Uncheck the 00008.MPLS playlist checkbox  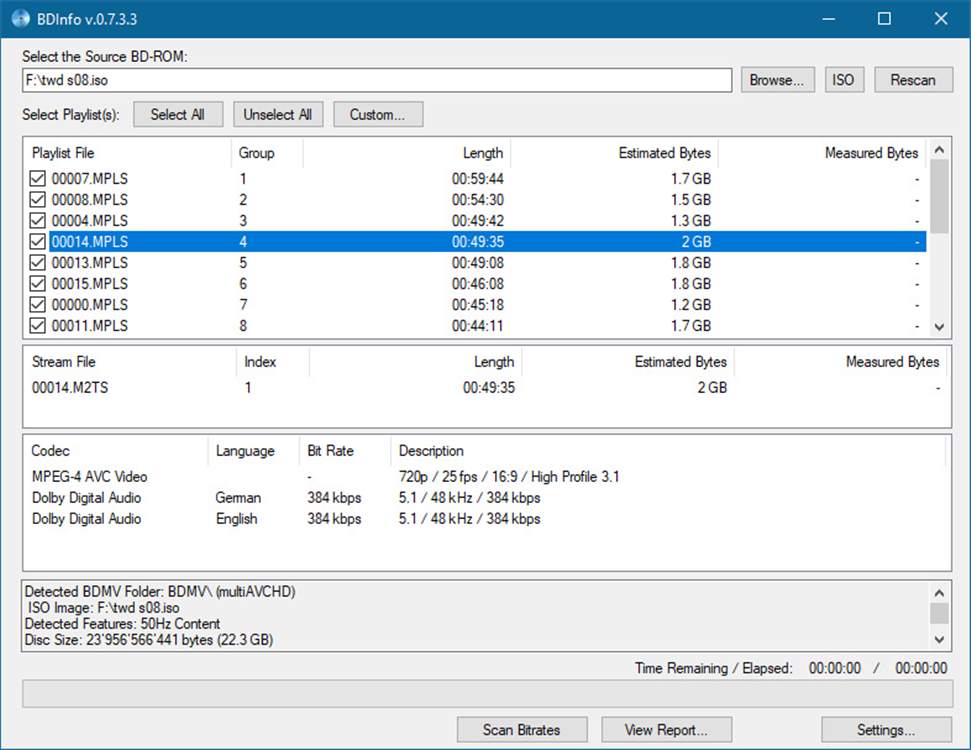(x=38, y=200)
